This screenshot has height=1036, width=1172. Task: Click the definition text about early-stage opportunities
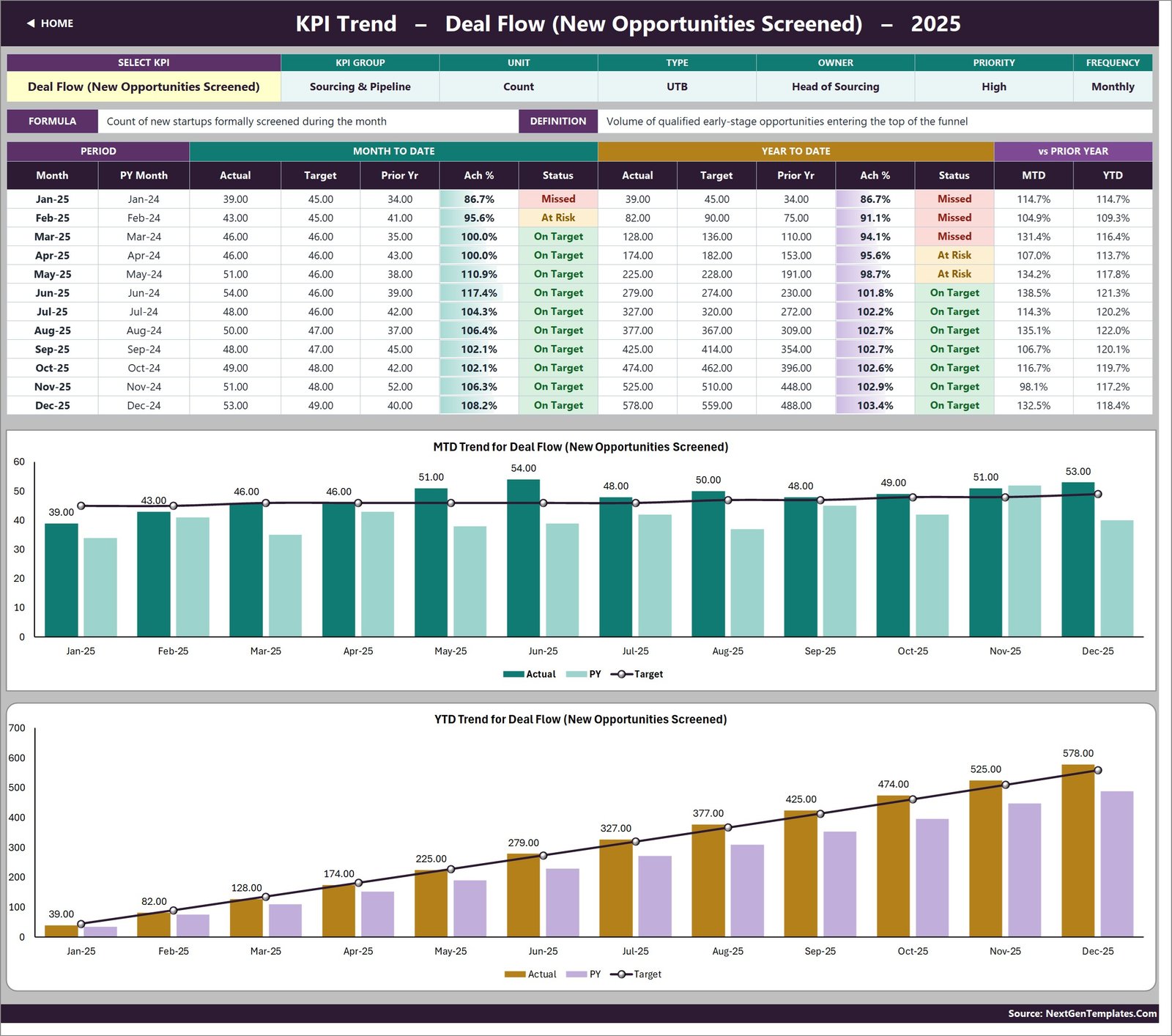pos(787,122)
